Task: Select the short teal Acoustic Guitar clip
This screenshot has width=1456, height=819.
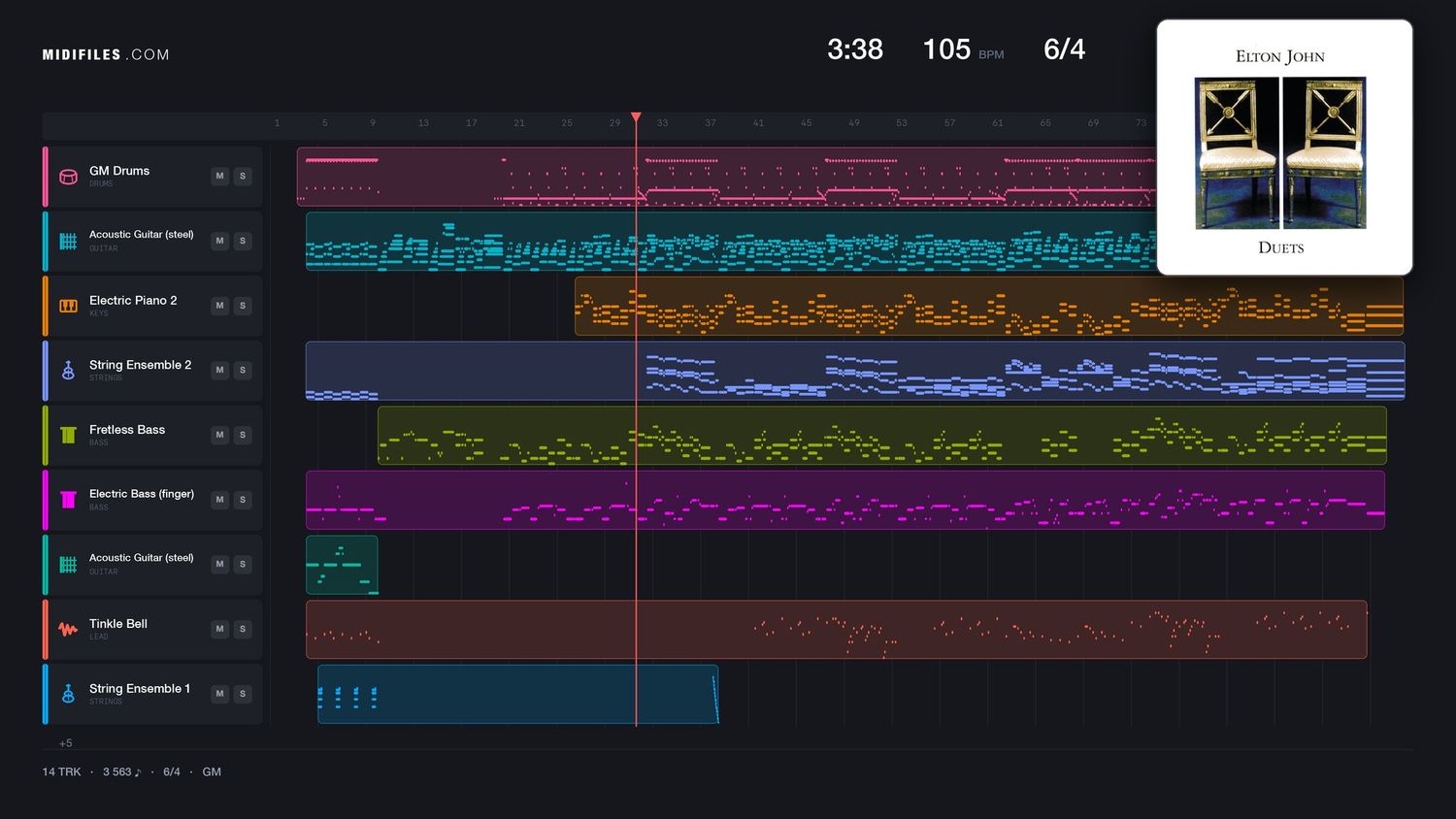Action: click(342, 565)
